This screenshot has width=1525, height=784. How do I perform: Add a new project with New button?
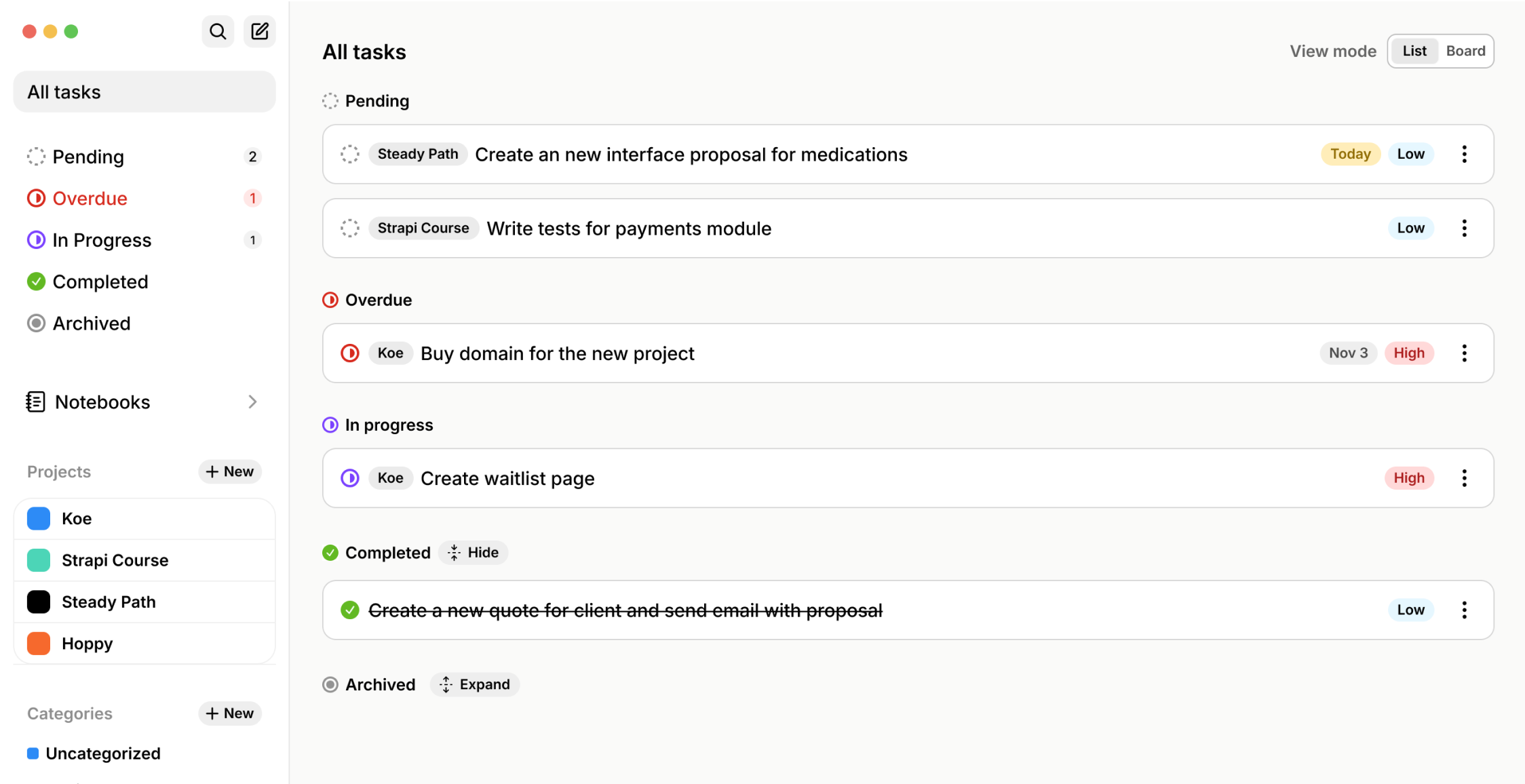click(230, 471)
